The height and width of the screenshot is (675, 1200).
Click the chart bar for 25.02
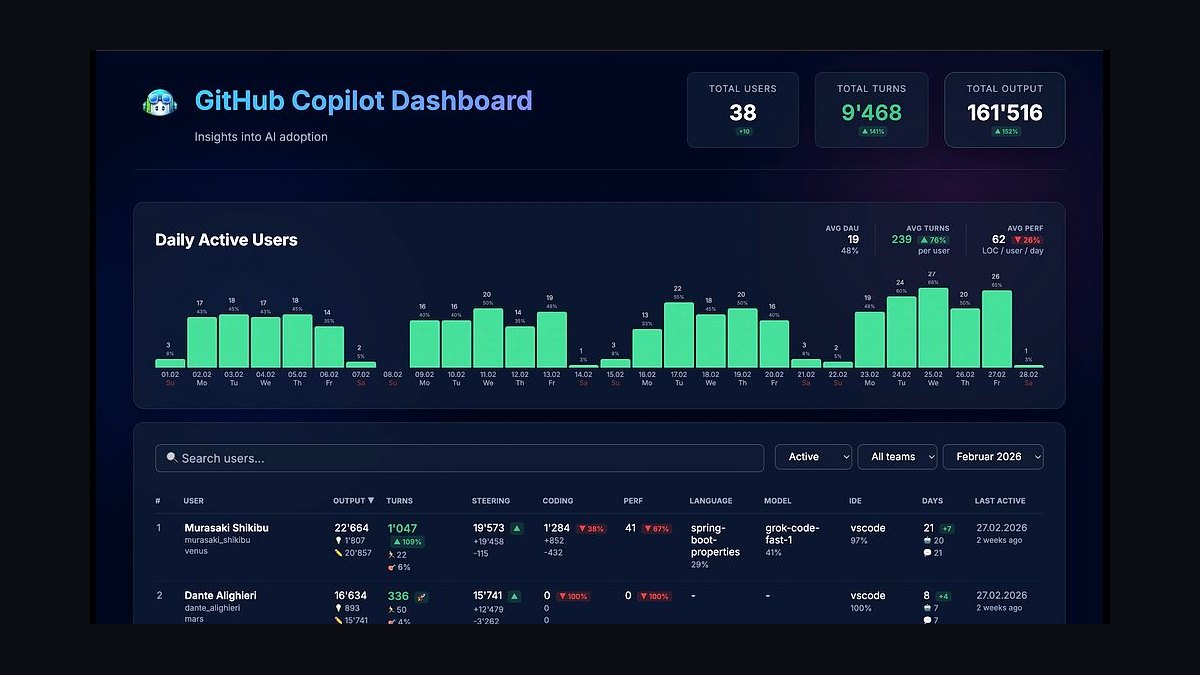pyautogui.click(x=933, y=328)
